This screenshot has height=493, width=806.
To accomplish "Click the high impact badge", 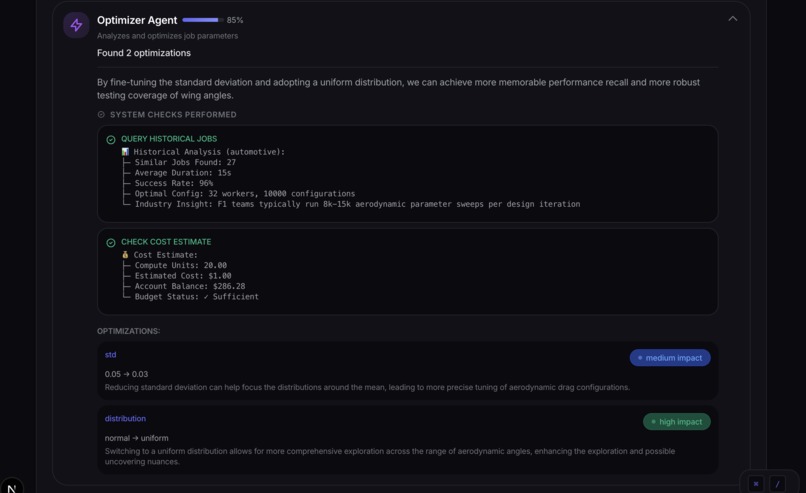I will [676, 422].
